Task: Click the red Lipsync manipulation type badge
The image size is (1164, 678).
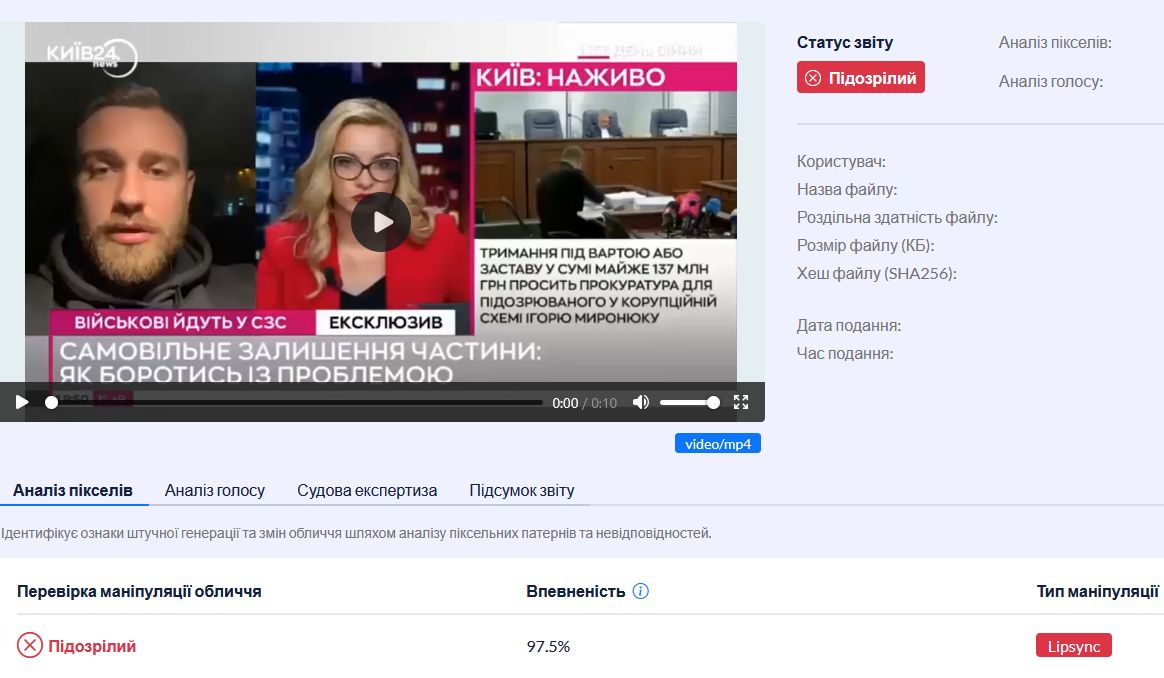Action: (1073, 646)
